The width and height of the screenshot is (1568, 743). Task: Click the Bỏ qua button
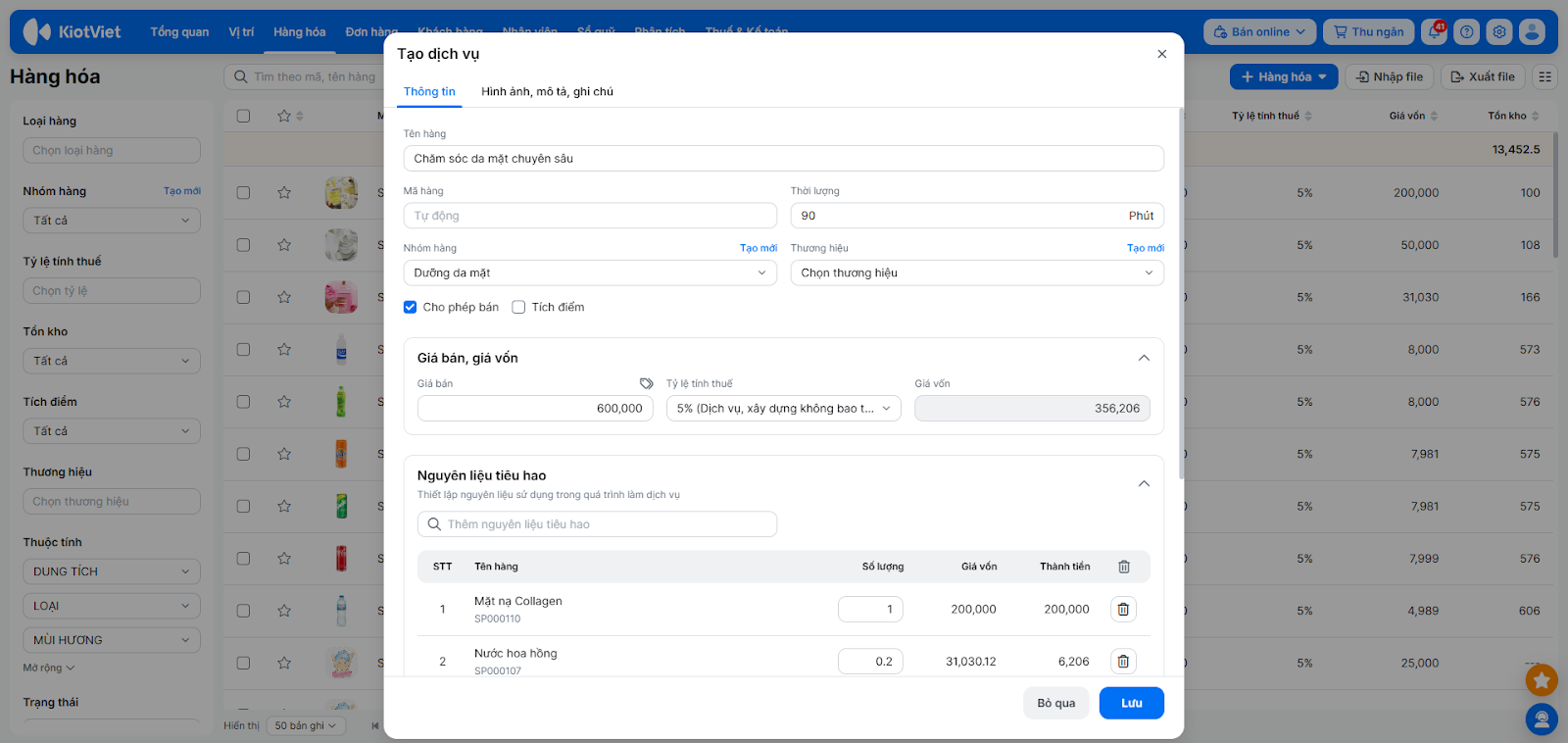(1055, 703)
